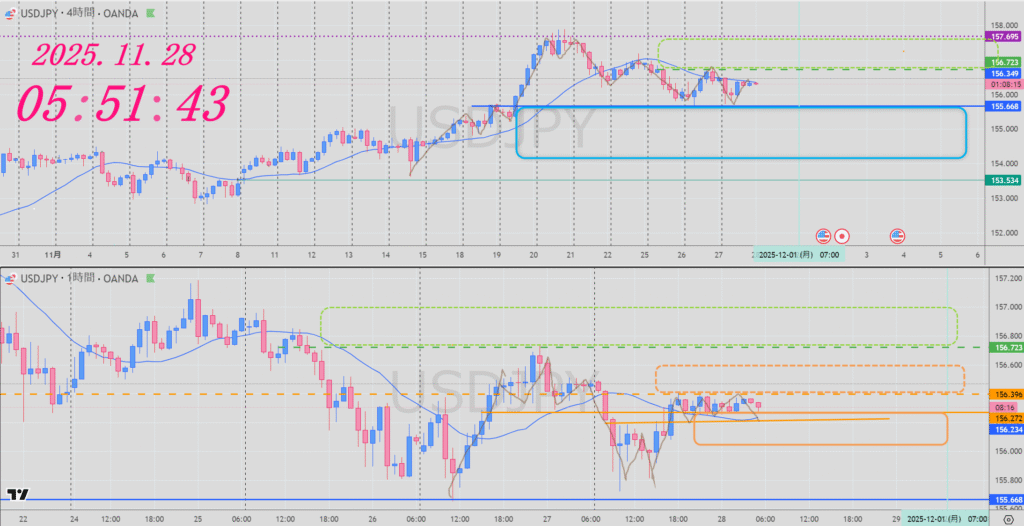Select the purple 157.695 price label

pos(1003,36)
